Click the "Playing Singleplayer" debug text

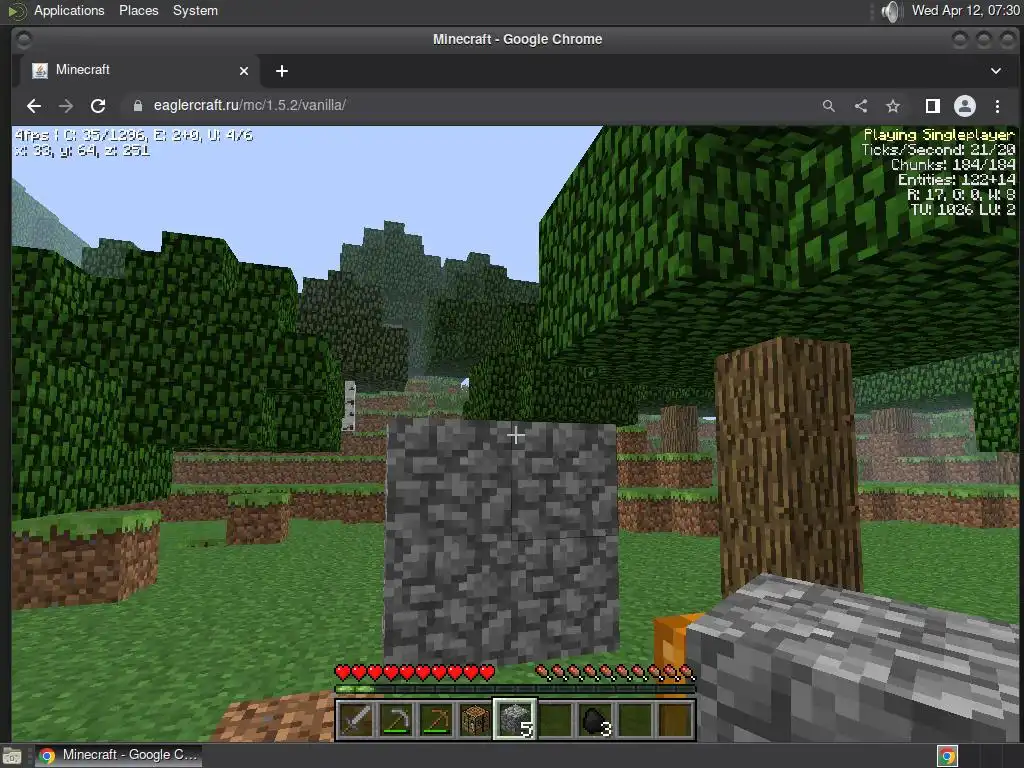pyautogui.click(x=939, y=135)
